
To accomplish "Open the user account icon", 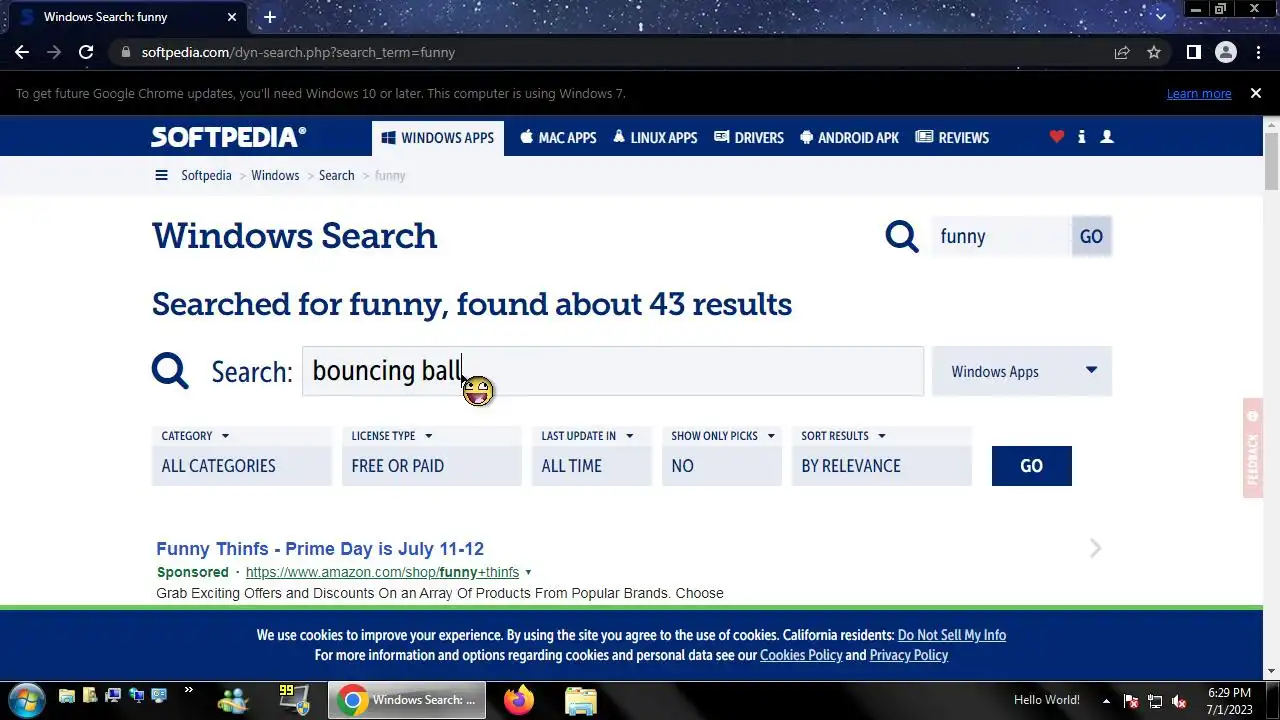I will (x=1107, y=137).
